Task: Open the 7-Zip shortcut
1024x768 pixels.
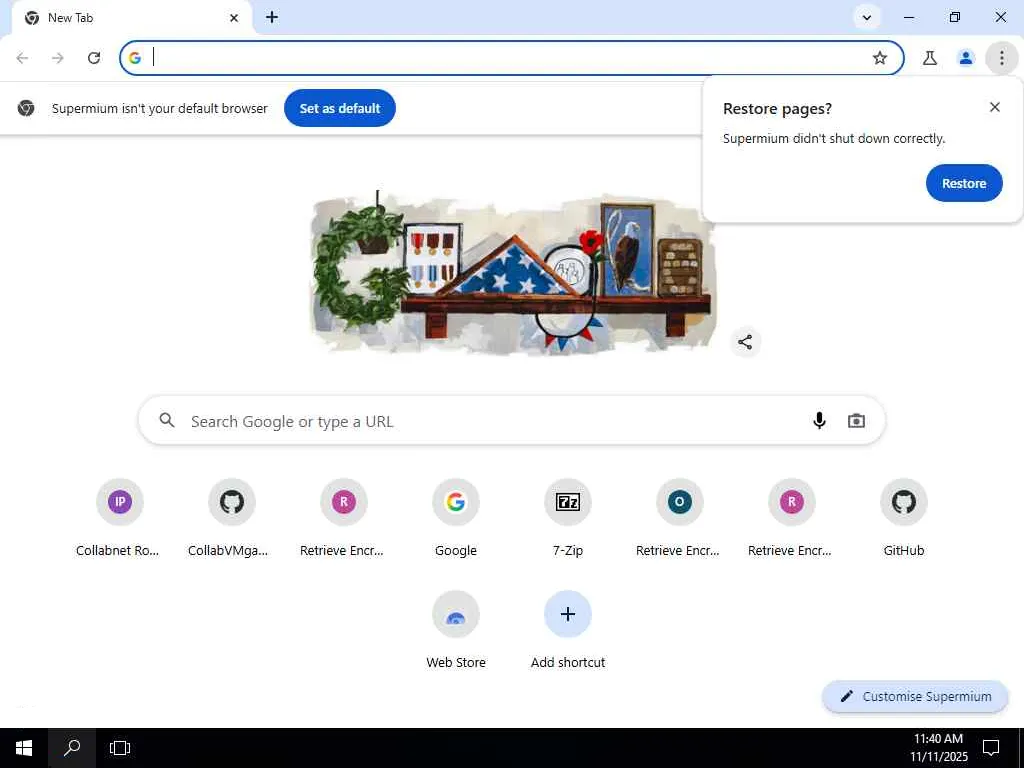Action: (x=568, y=519)
